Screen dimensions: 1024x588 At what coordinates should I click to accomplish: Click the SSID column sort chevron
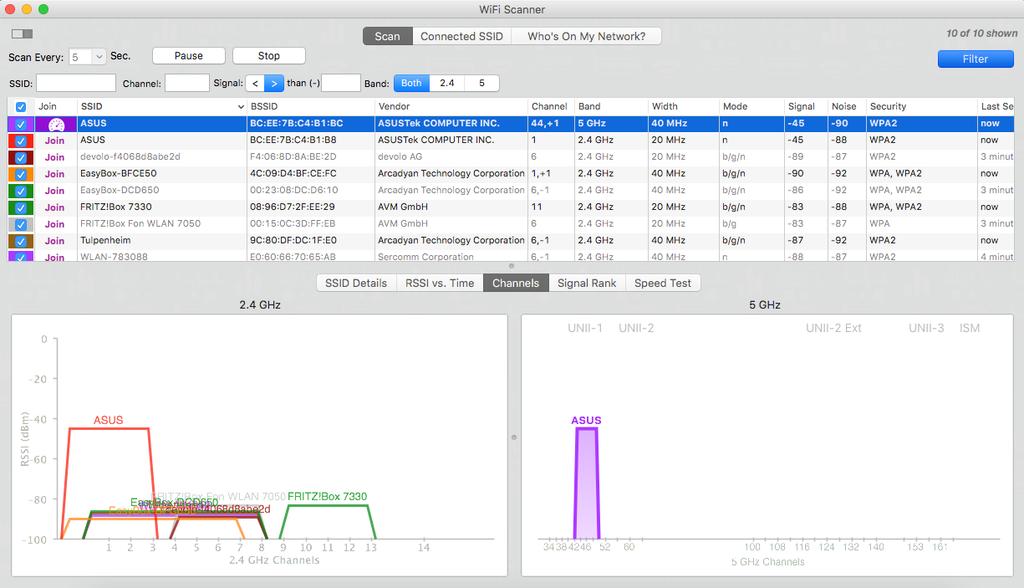(x=240, y=106)
